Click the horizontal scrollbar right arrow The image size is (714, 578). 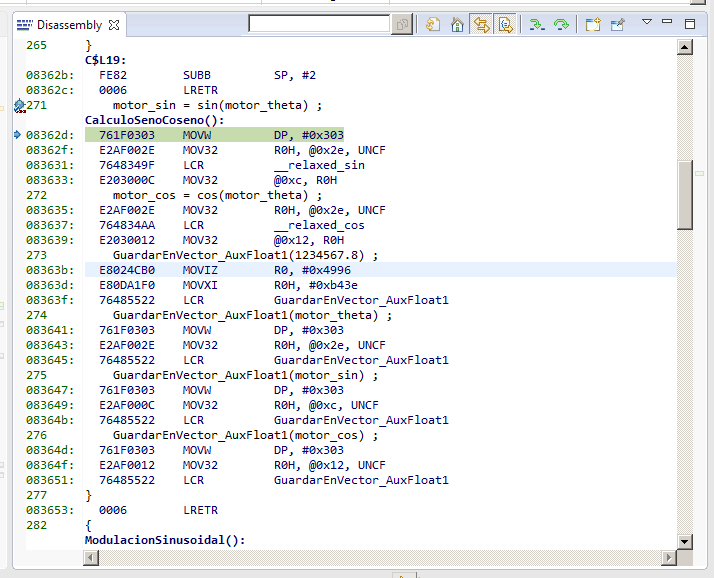click(x=668, y=558)
